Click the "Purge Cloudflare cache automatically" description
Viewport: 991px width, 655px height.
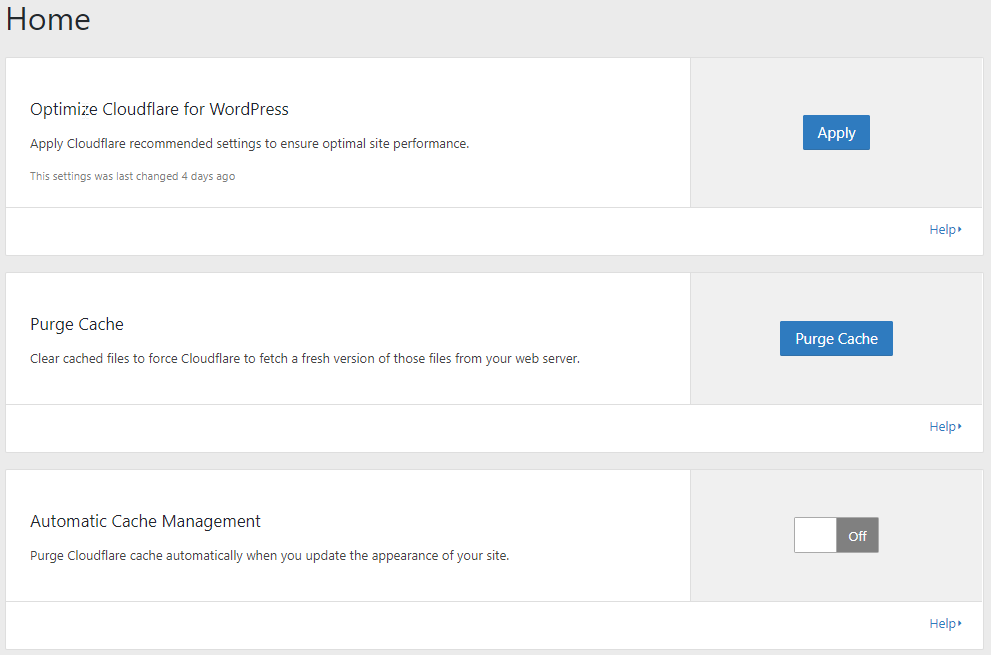269,556
